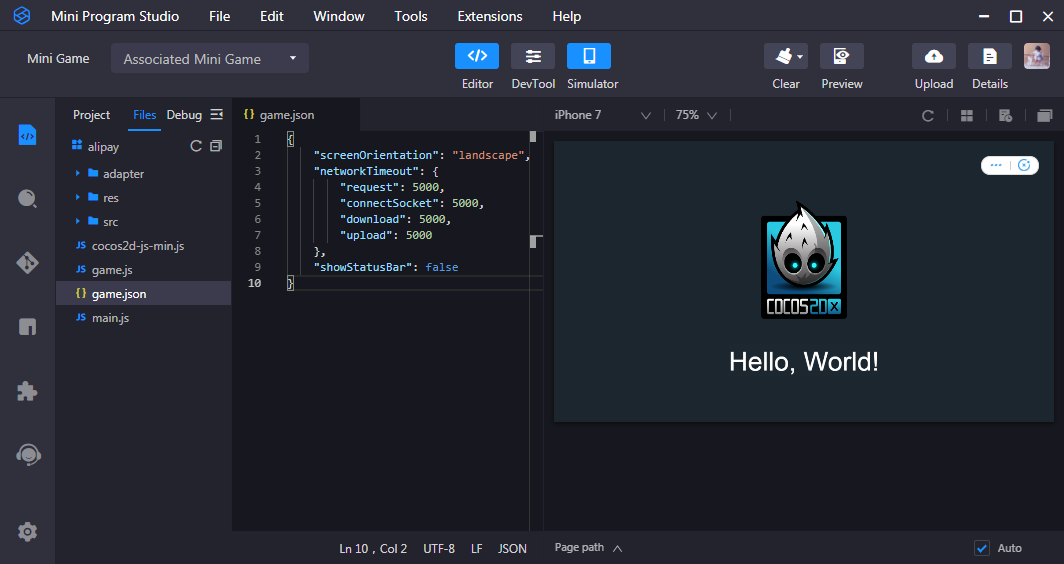Open the search sidebar icon
1064x564 pixels.
[27, 198]
